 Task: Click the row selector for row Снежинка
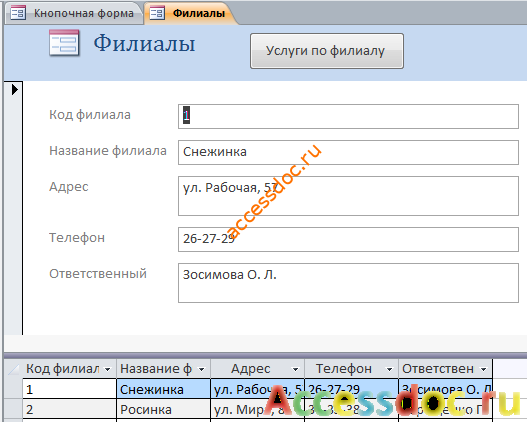coord(13,389)
